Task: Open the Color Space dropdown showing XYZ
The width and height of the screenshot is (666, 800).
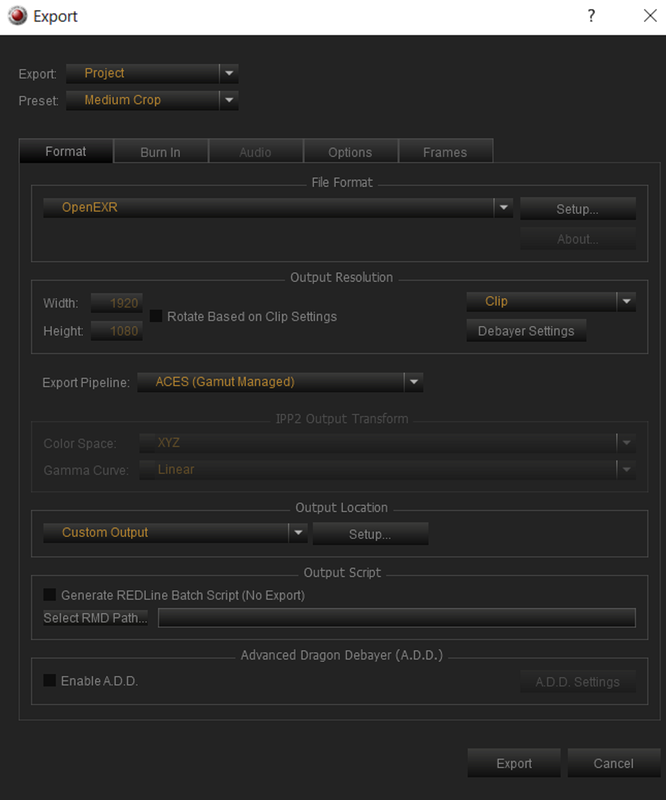Action: coord(387,443)
